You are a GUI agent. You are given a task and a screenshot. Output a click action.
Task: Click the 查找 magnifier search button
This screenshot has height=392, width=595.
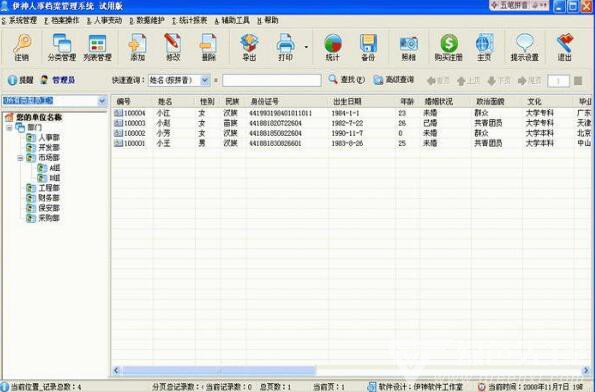click(346, 80)
